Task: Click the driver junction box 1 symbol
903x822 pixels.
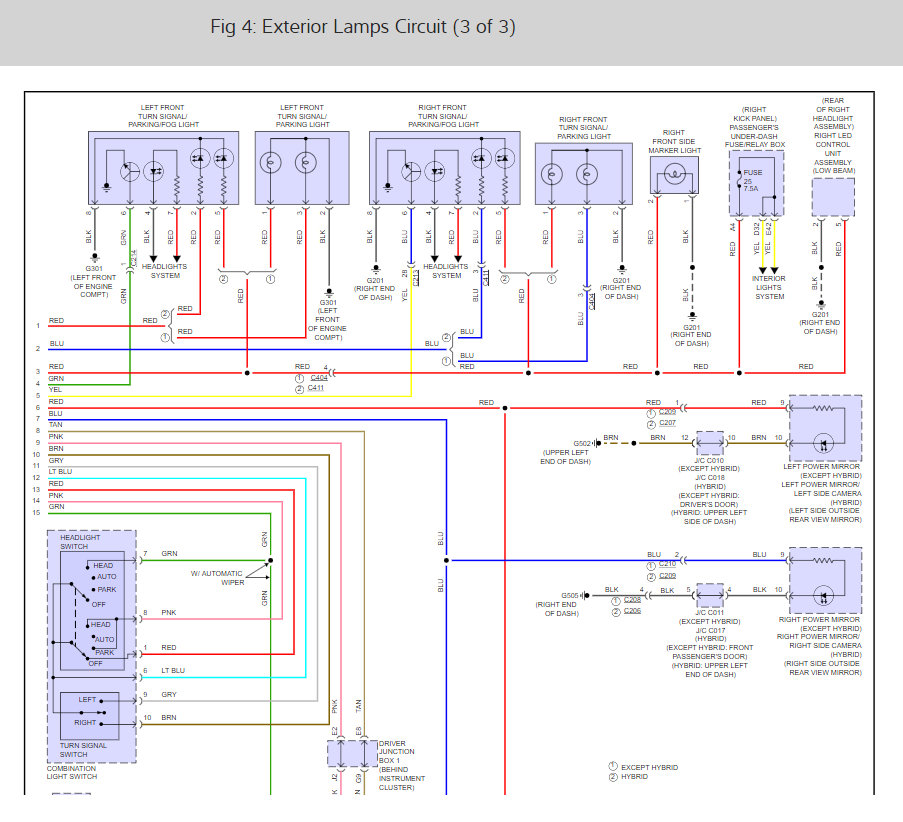Action: pyautogui.click(x=351, y=753)
